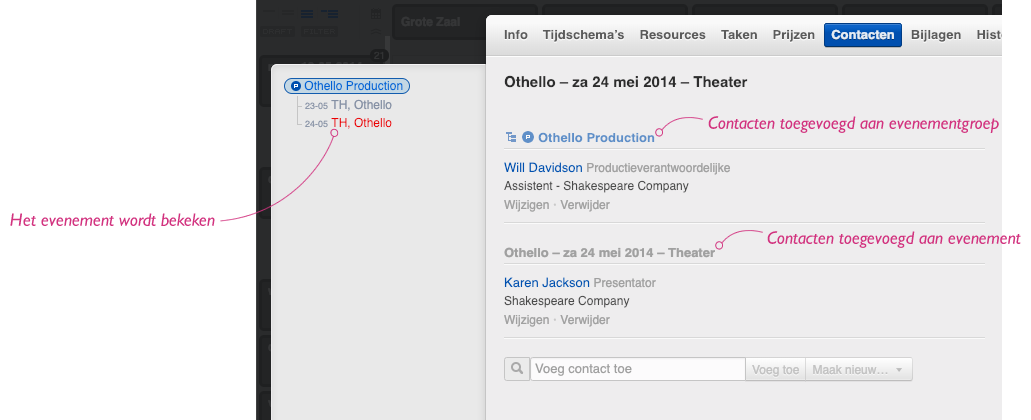
Task: Focus the Voeg contact toe search field
Action: pyautogui.click(x=637, y=369)
